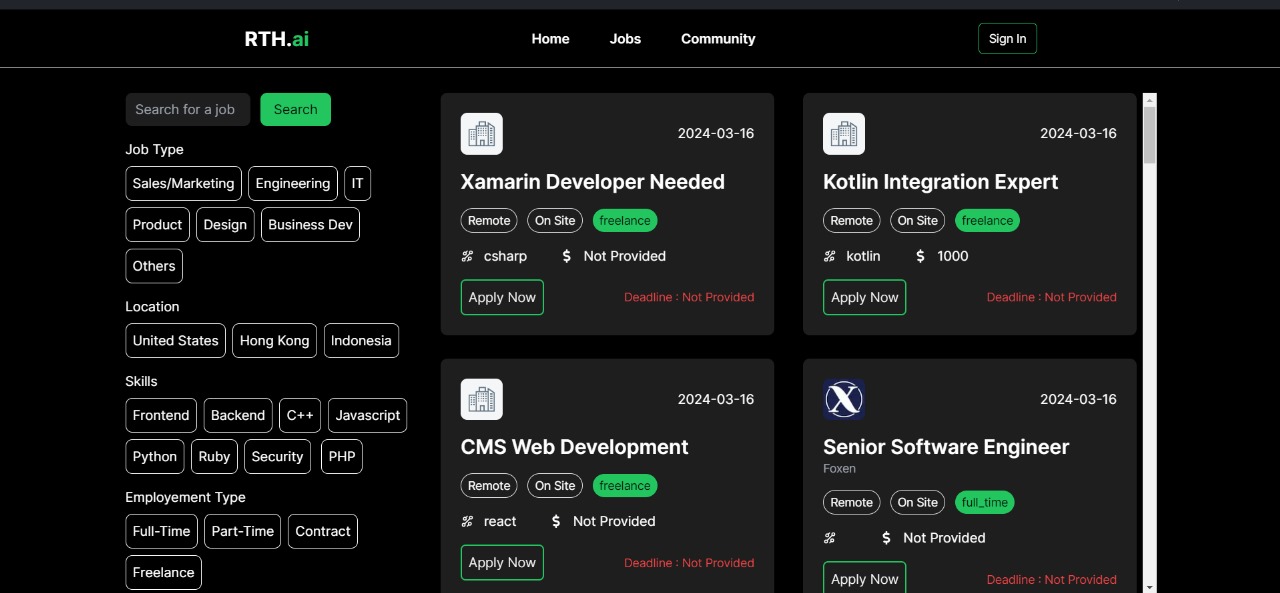This screenshot has width=1280, height=593.
Task: Apply Now for Xamarin Developer Needed
Action: (502, 297)
